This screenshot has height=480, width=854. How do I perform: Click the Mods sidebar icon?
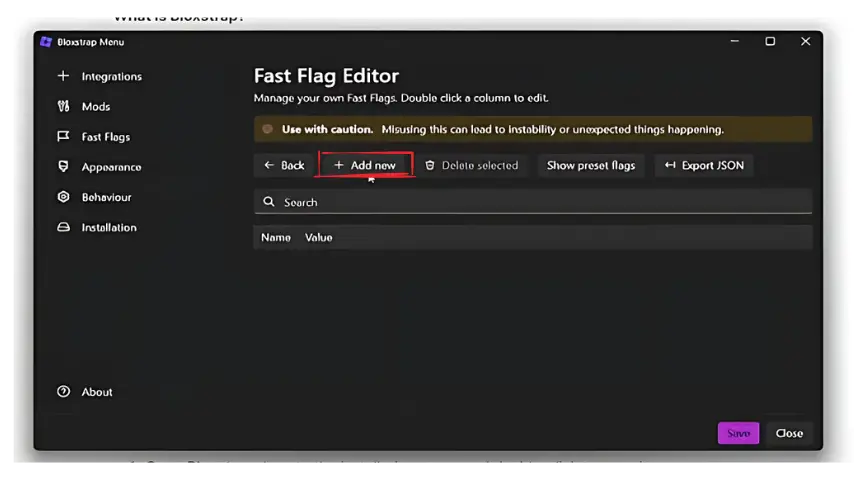click(x=64, y=106)
